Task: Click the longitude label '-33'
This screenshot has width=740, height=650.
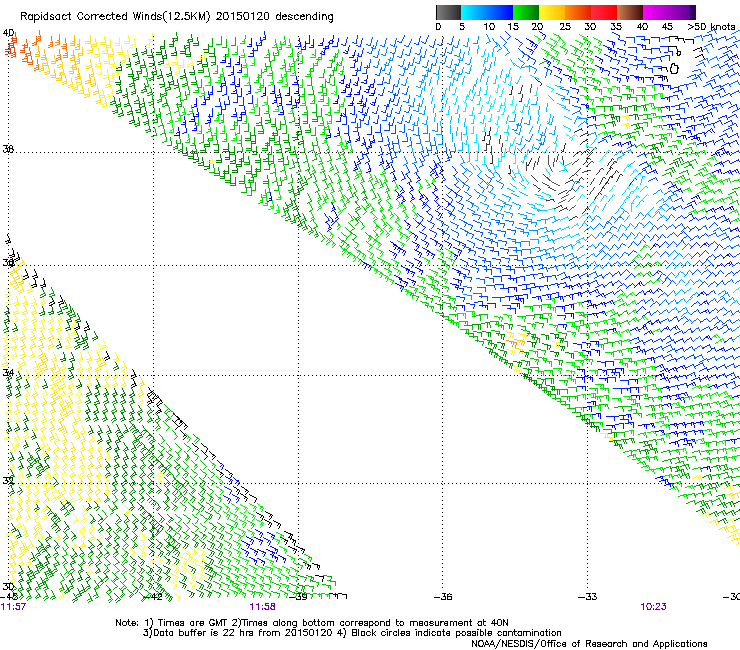Action: [x=588, y=597]
